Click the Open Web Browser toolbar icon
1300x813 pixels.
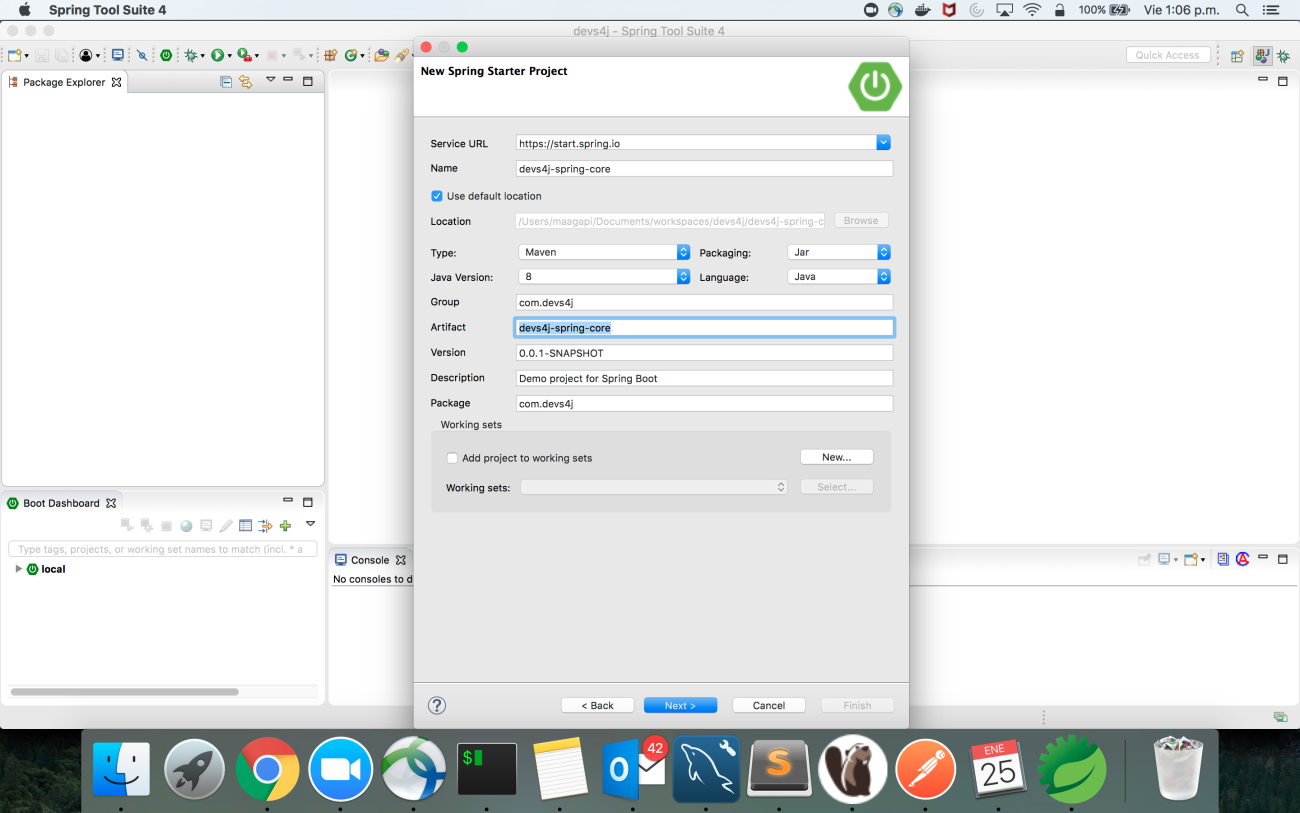pyautogui.click(x=119, y=55)
